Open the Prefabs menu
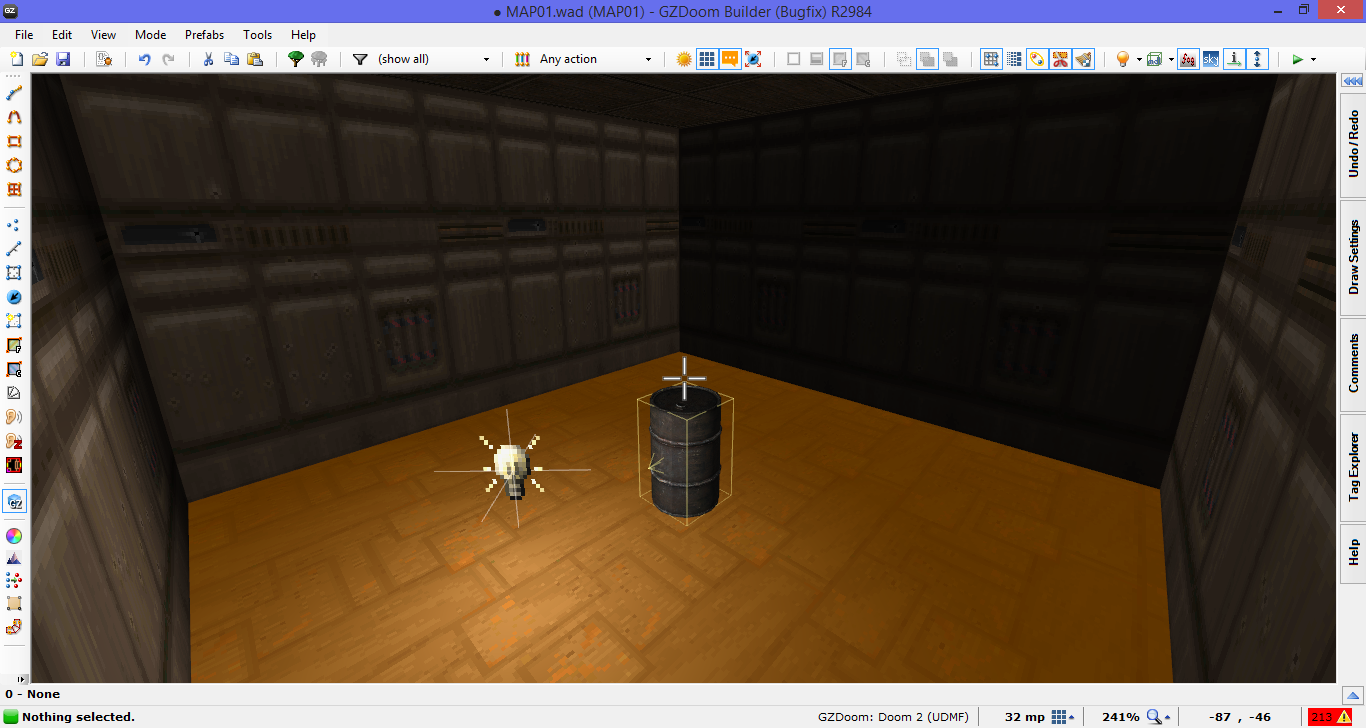1366x728 pixels. [x=204, y=34]
